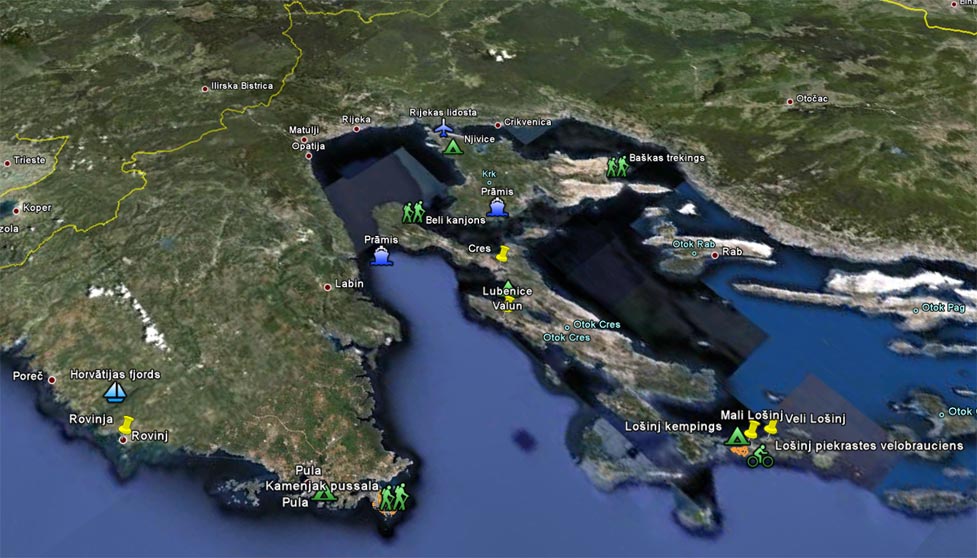Select the yellow pushpin next to Cres
Viewport: 977px width, 558px height.
(503, 253)
